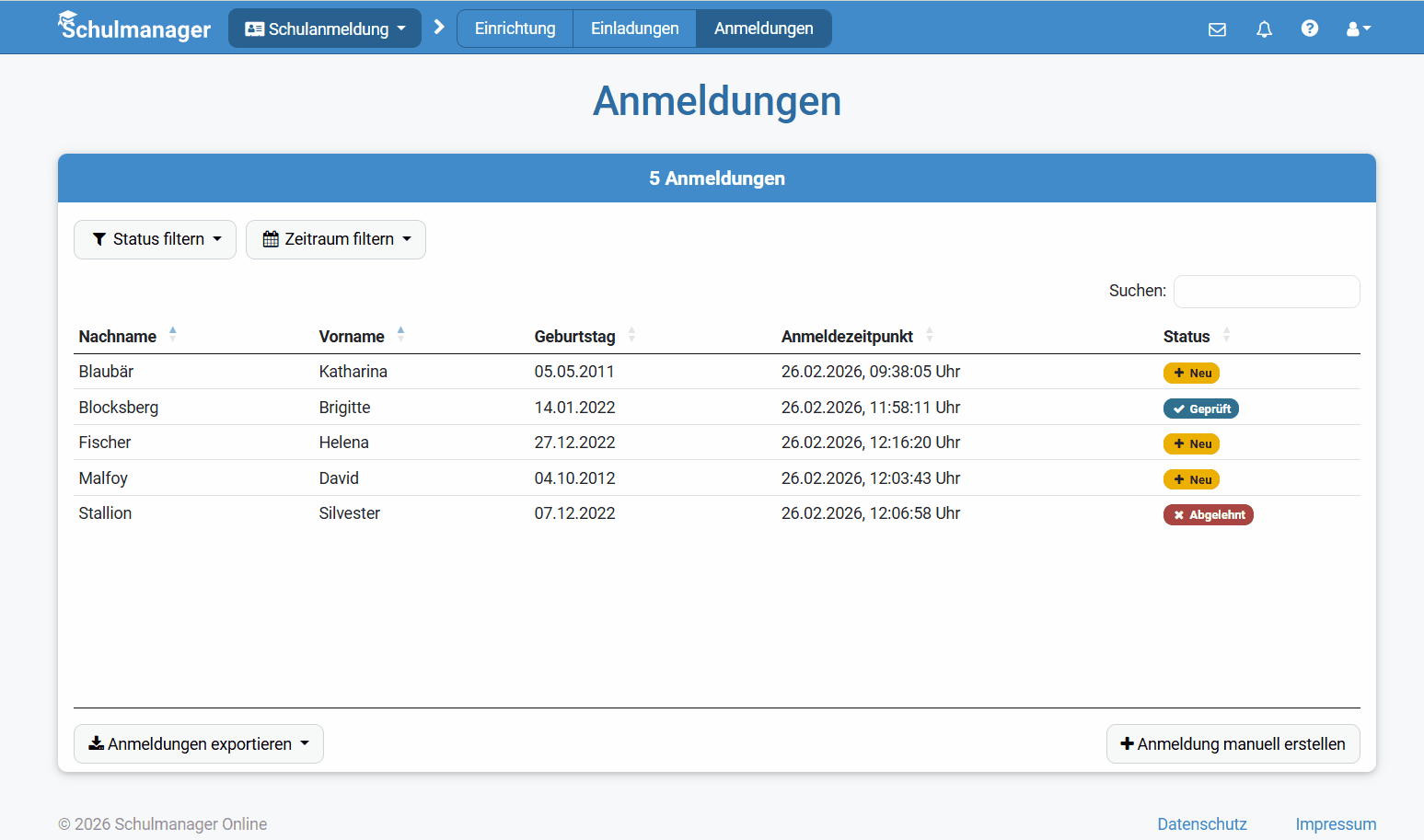Click Anmeldung manuell erstellen
The height and width of the screenshot is (840, 1424).
coord(1233,743)
